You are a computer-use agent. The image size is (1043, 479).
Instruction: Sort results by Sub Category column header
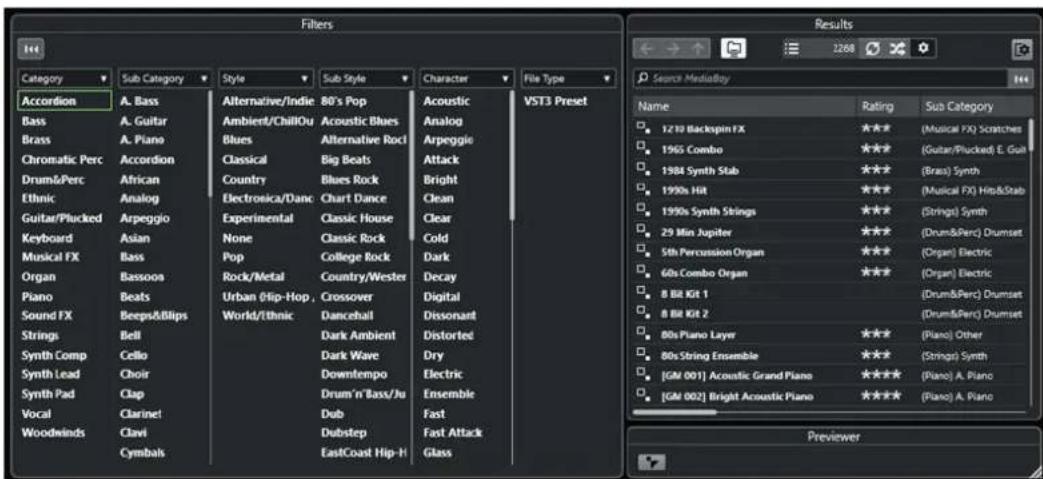[974, 106]
